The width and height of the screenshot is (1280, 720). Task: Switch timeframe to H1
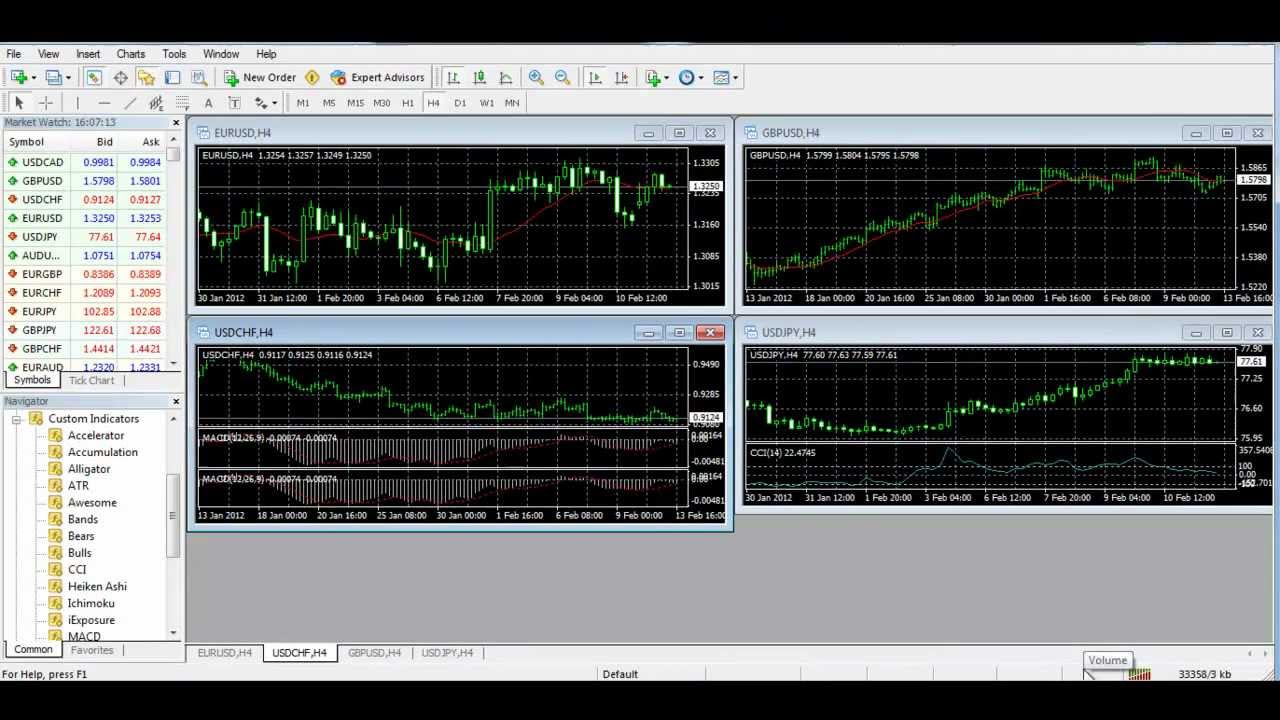coord(407,103)
